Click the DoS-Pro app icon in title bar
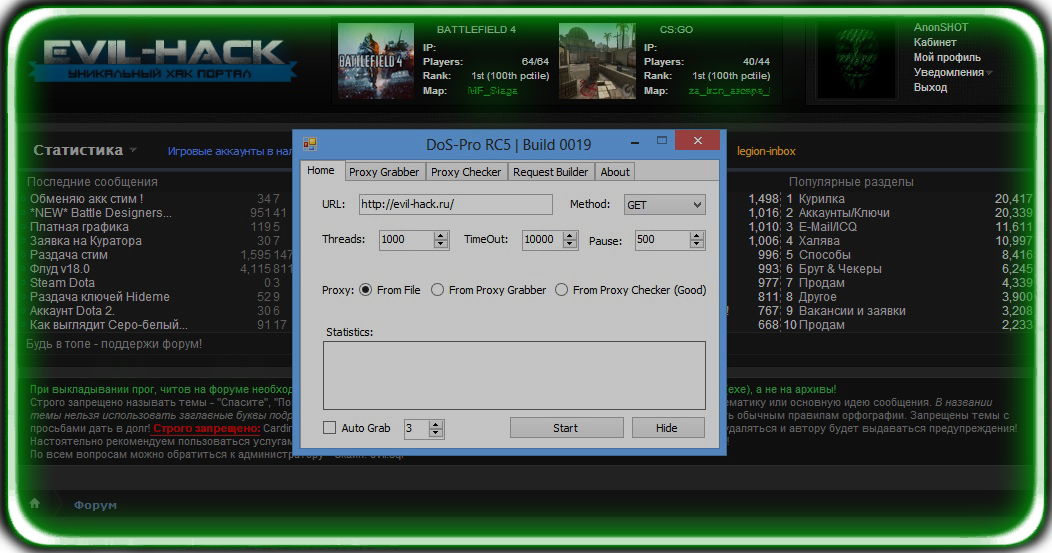 tap(309, 144)
